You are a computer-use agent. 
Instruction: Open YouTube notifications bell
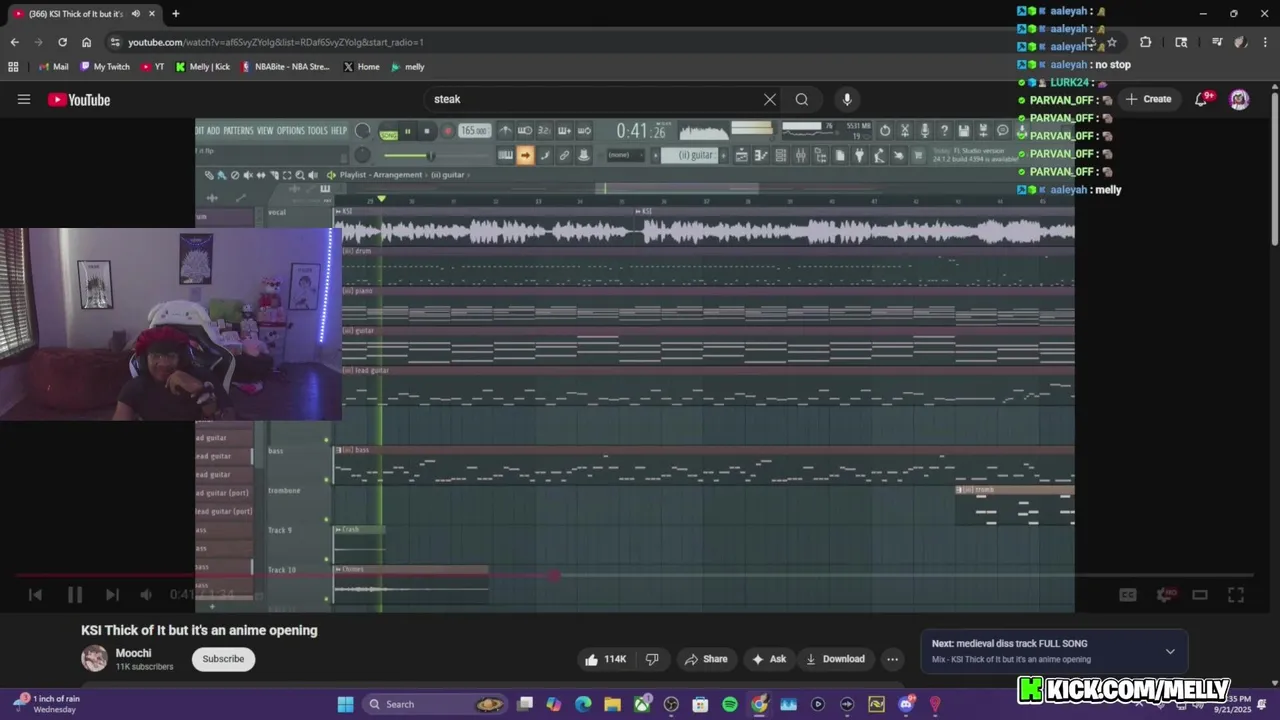(x=1201, y=99)
